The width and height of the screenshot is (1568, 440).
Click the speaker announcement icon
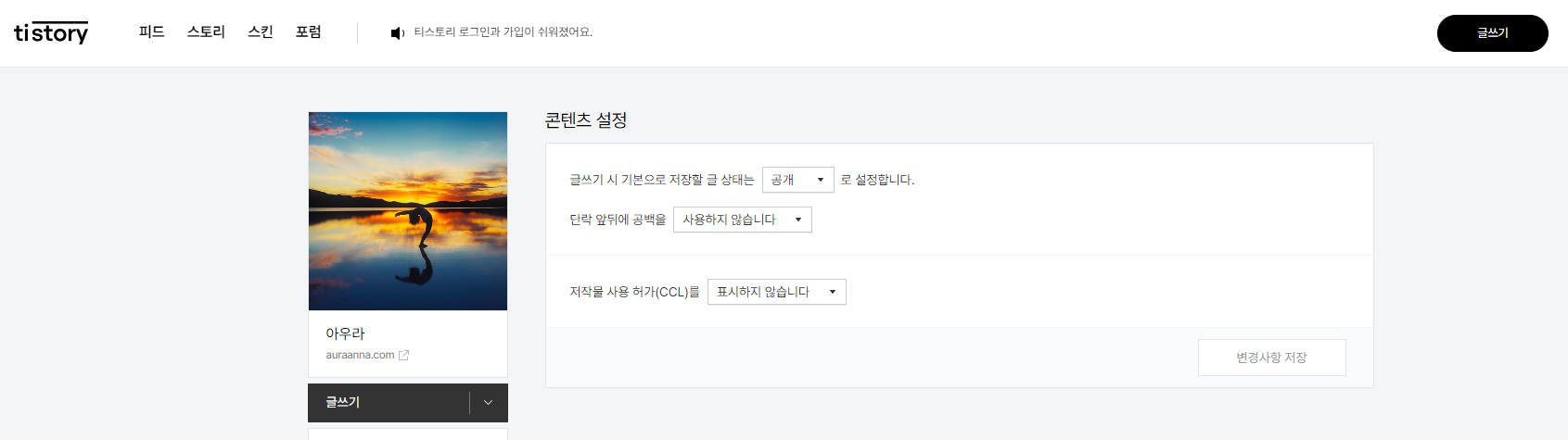point(398,33)
